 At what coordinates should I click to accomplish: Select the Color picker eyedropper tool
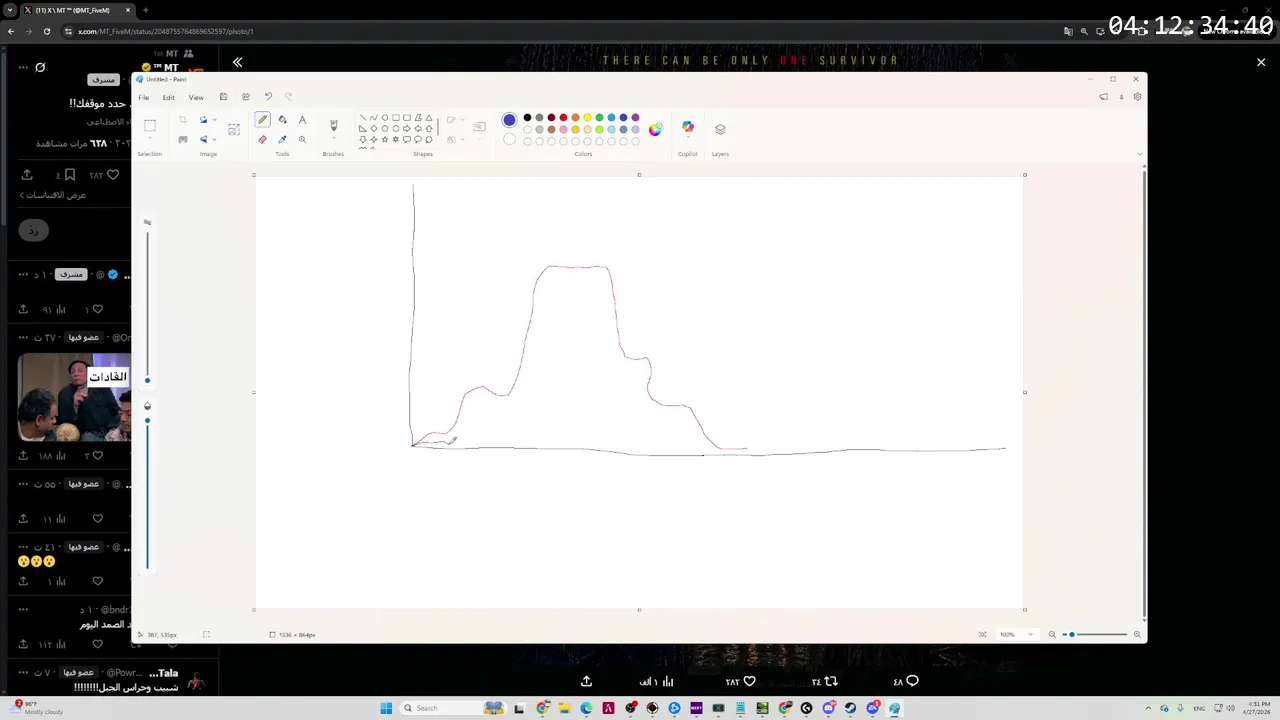(x=282, y=139)
